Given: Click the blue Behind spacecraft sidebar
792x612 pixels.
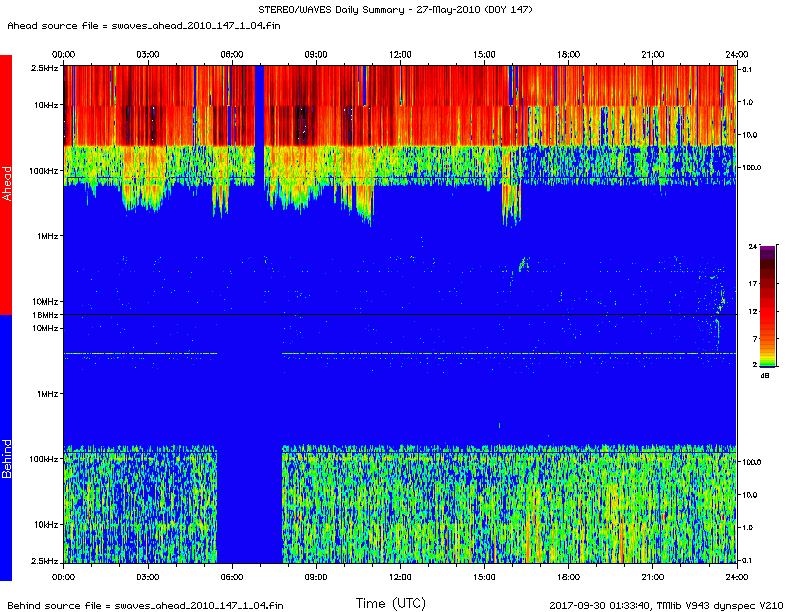Looking at the screenshot, I should (x=6, y=447).
